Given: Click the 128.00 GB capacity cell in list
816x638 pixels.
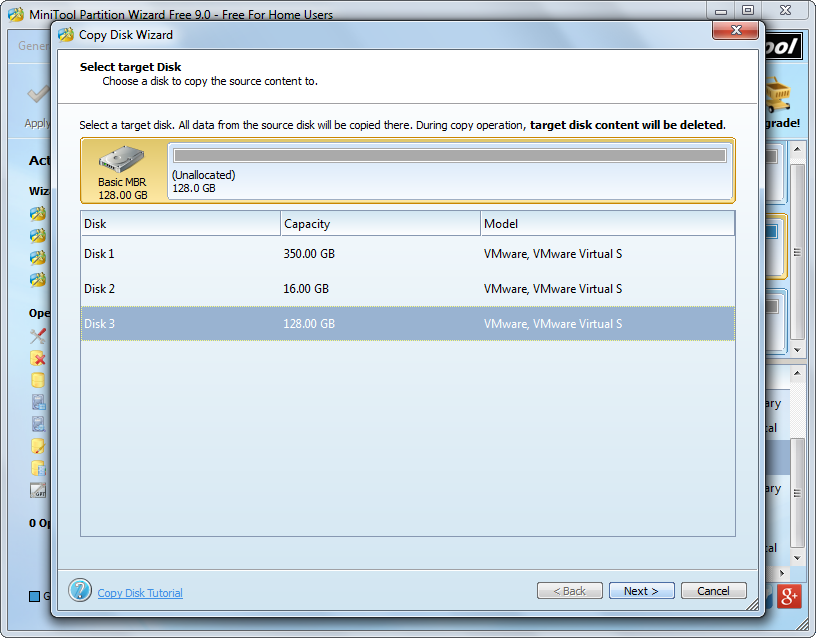Looking at the screenshot, I should tap(309, 324).
